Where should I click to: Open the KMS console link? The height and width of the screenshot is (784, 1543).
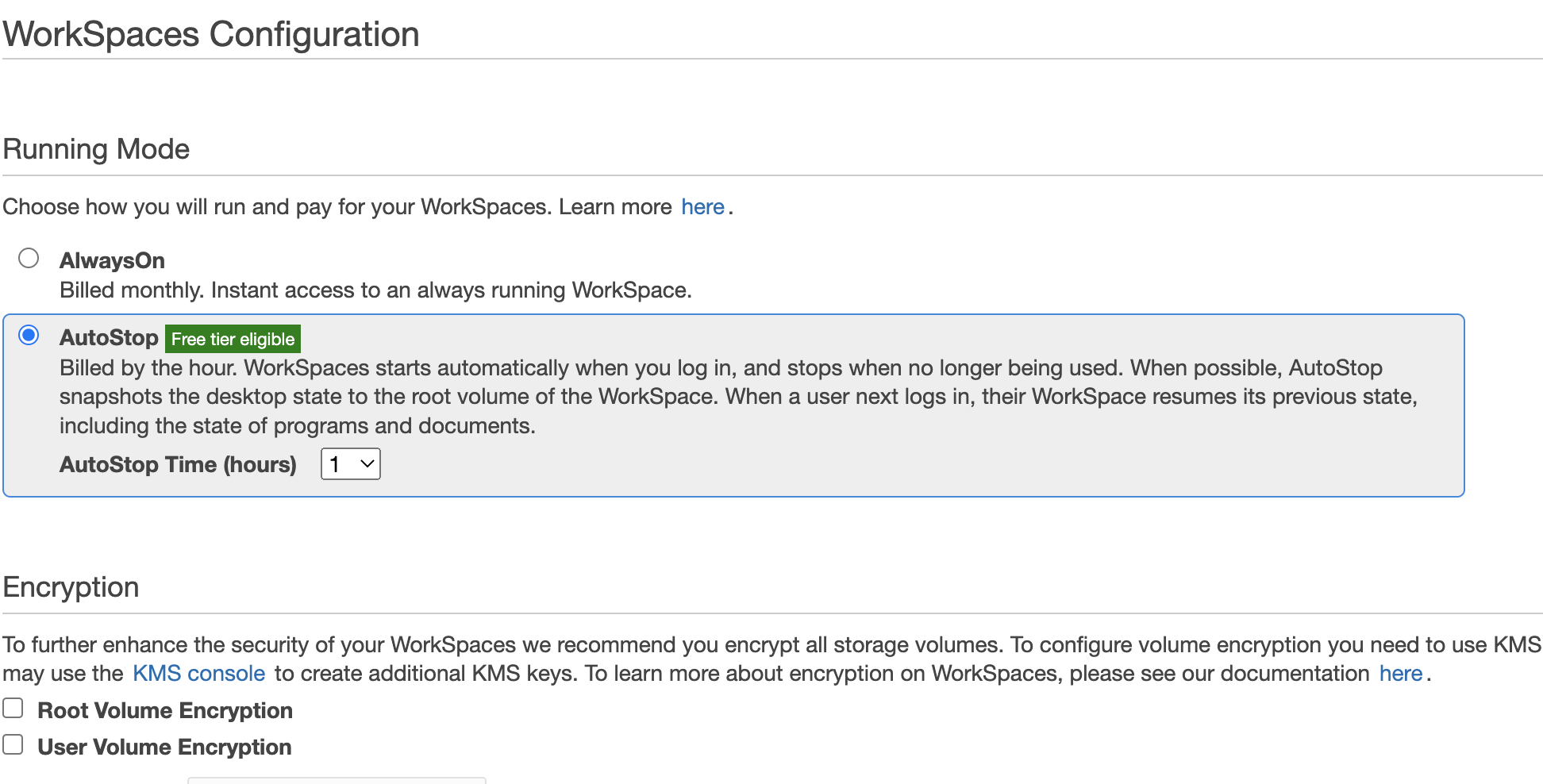tap(198, 674)
